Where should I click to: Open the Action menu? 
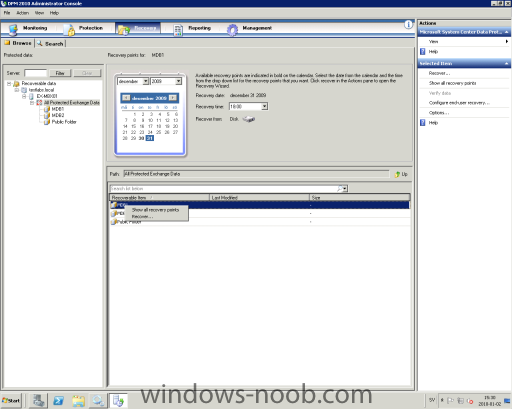click(22, 13)
